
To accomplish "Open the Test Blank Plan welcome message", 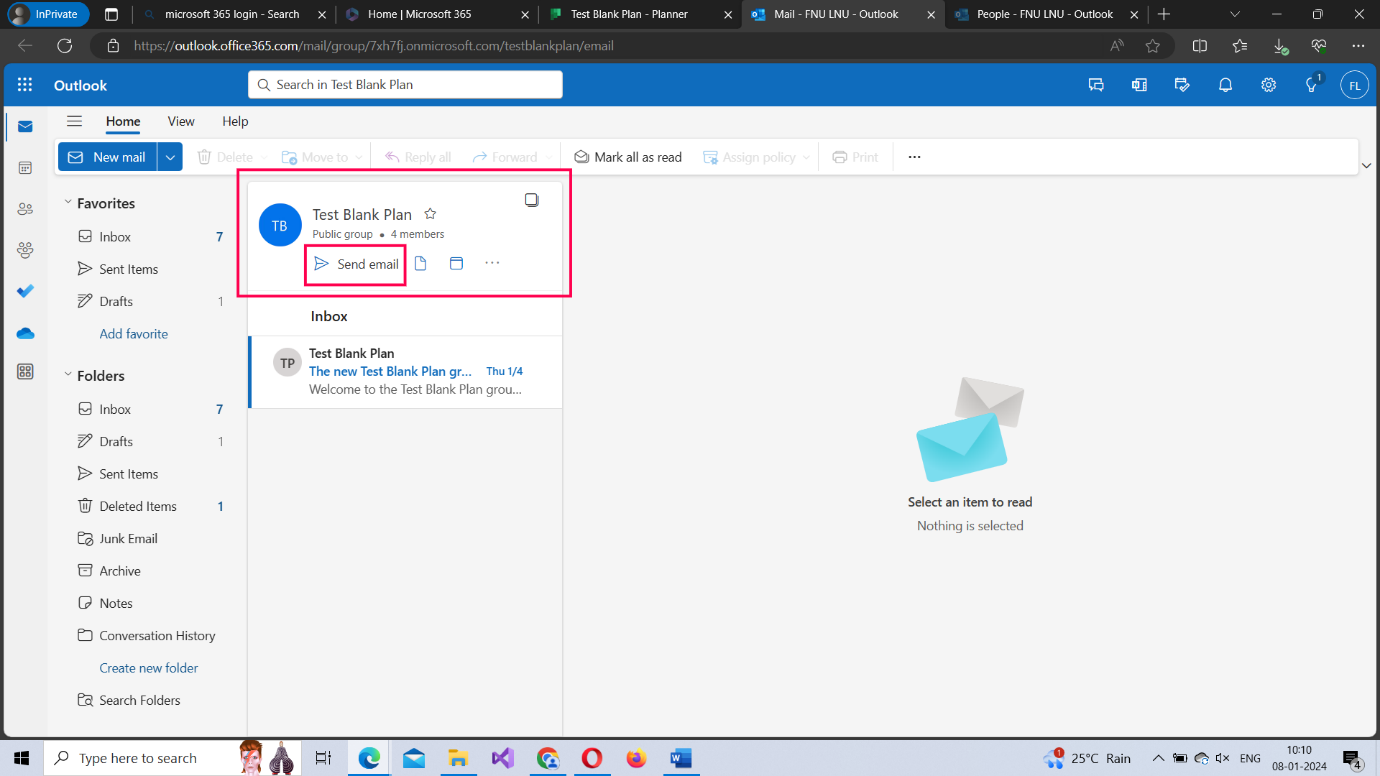I will [406, 371].
